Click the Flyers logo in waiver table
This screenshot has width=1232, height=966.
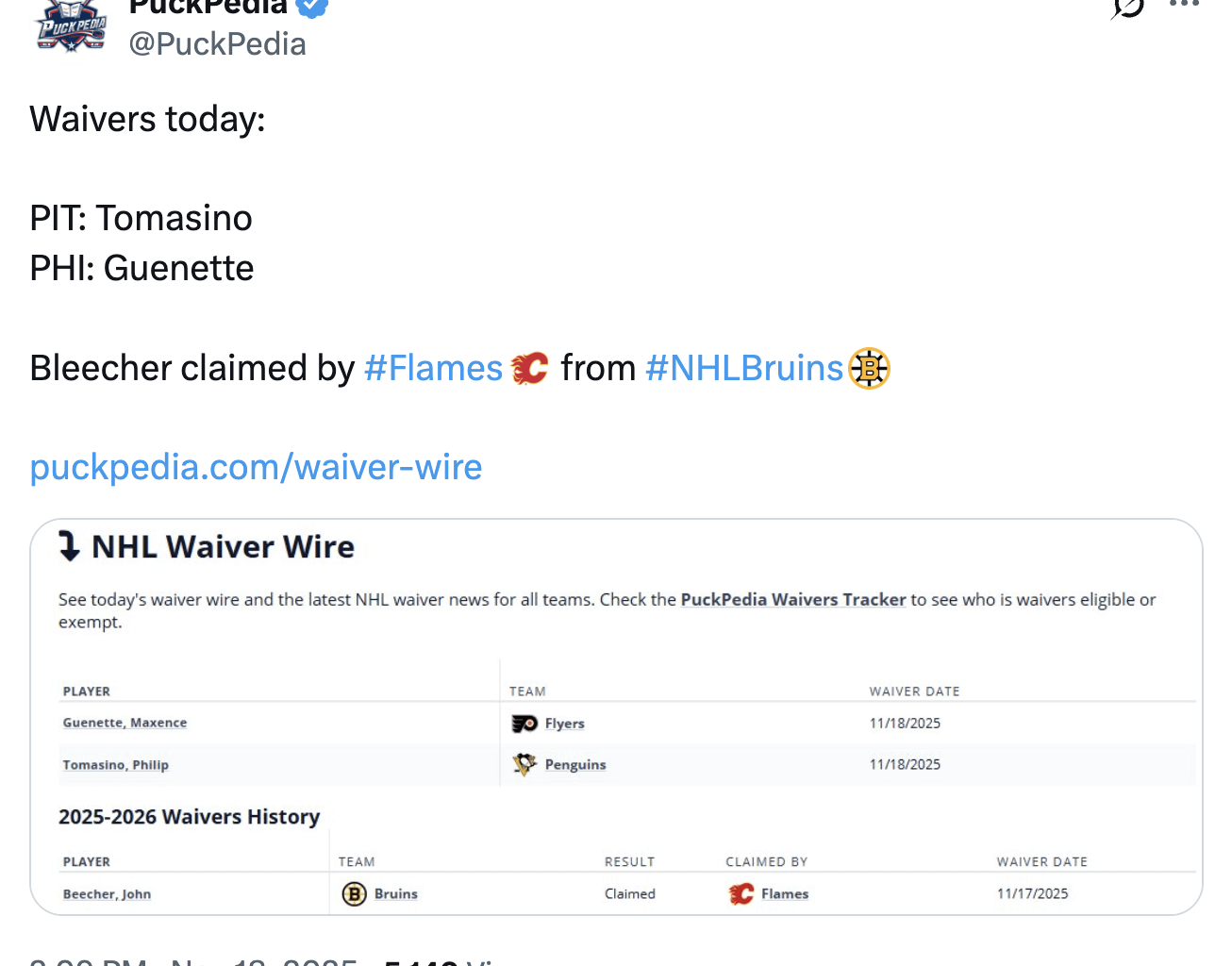[524, 724]
